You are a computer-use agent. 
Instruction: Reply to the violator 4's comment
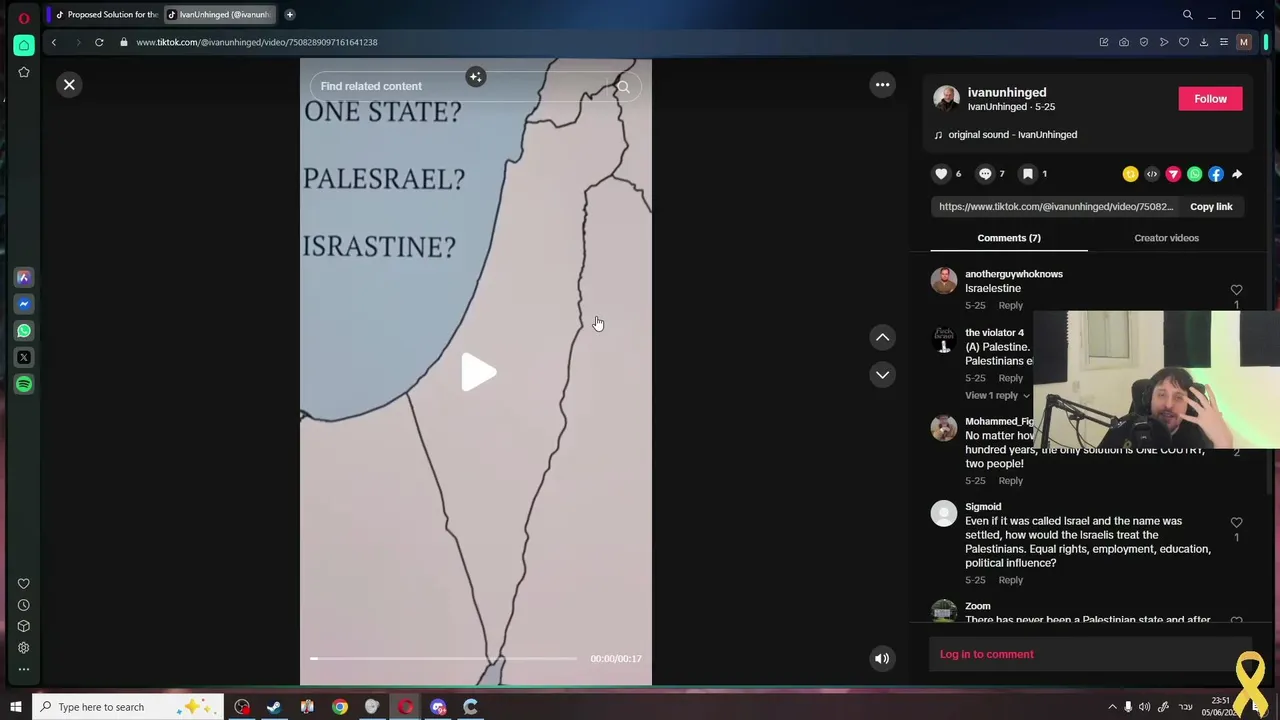tap(1010, 378)
